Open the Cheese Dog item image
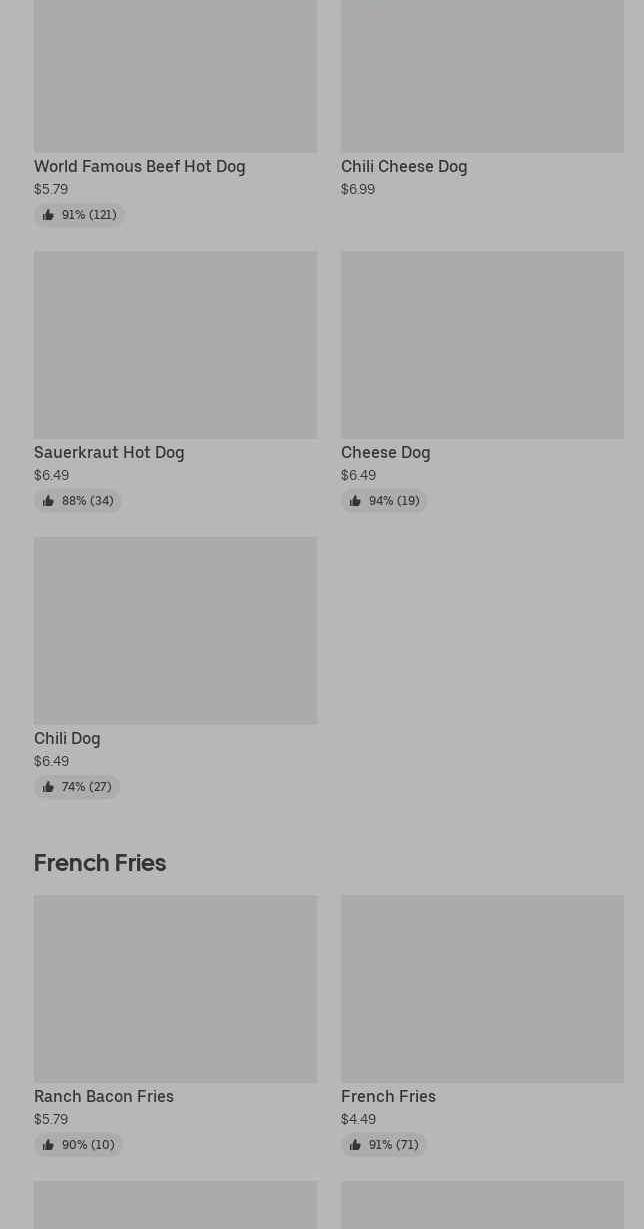This screenshot has width=644, height=1229. tap(482, 344)
